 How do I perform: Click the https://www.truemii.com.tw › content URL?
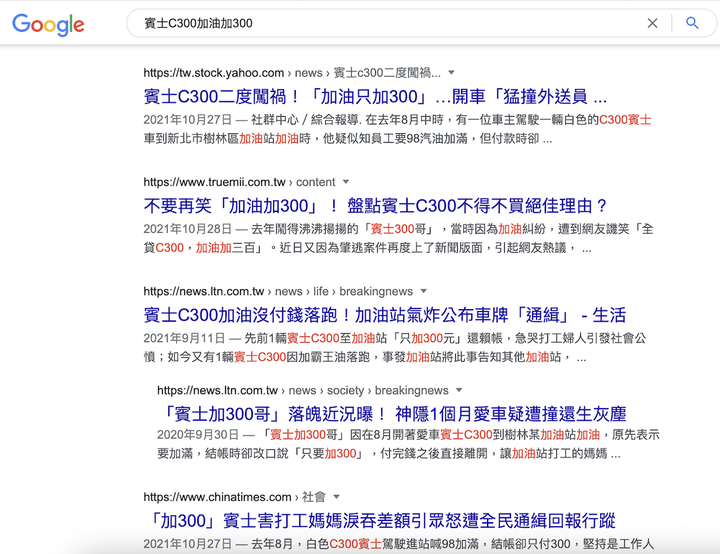tap(239, 182)
